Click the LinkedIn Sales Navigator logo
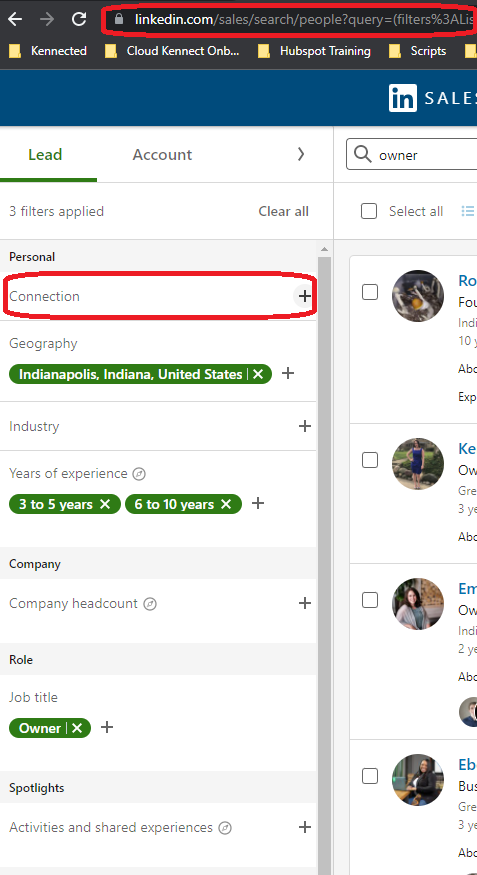The image size is (477, 875). [403, 98]
